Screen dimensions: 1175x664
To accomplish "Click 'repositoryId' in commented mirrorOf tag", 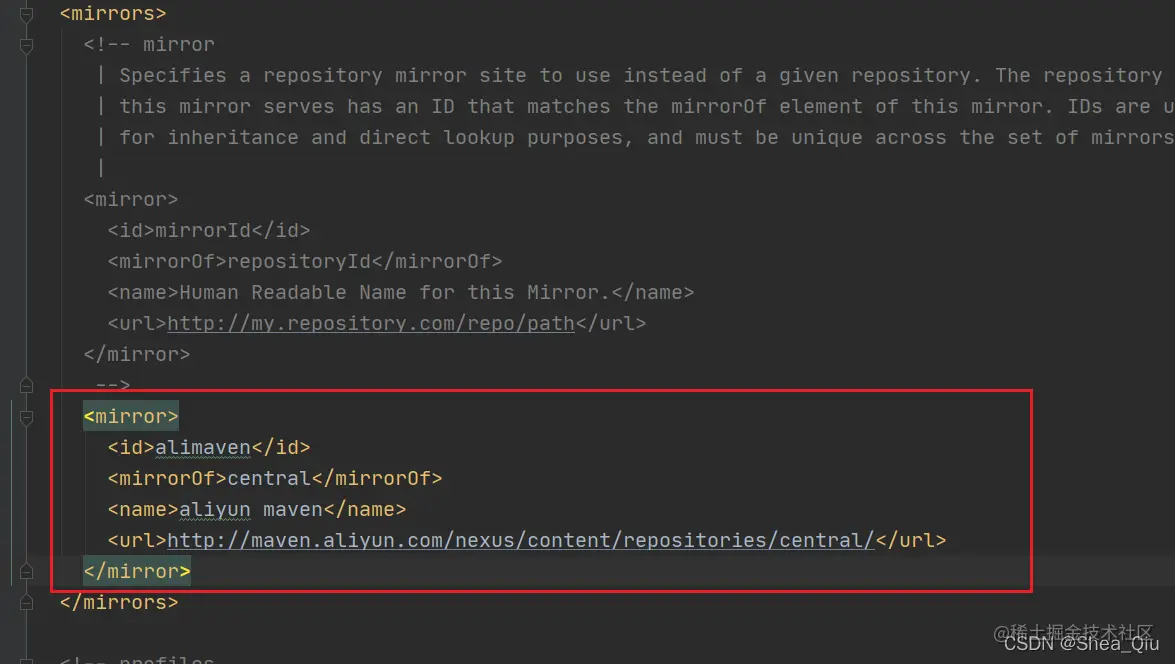I will point(299,262).
